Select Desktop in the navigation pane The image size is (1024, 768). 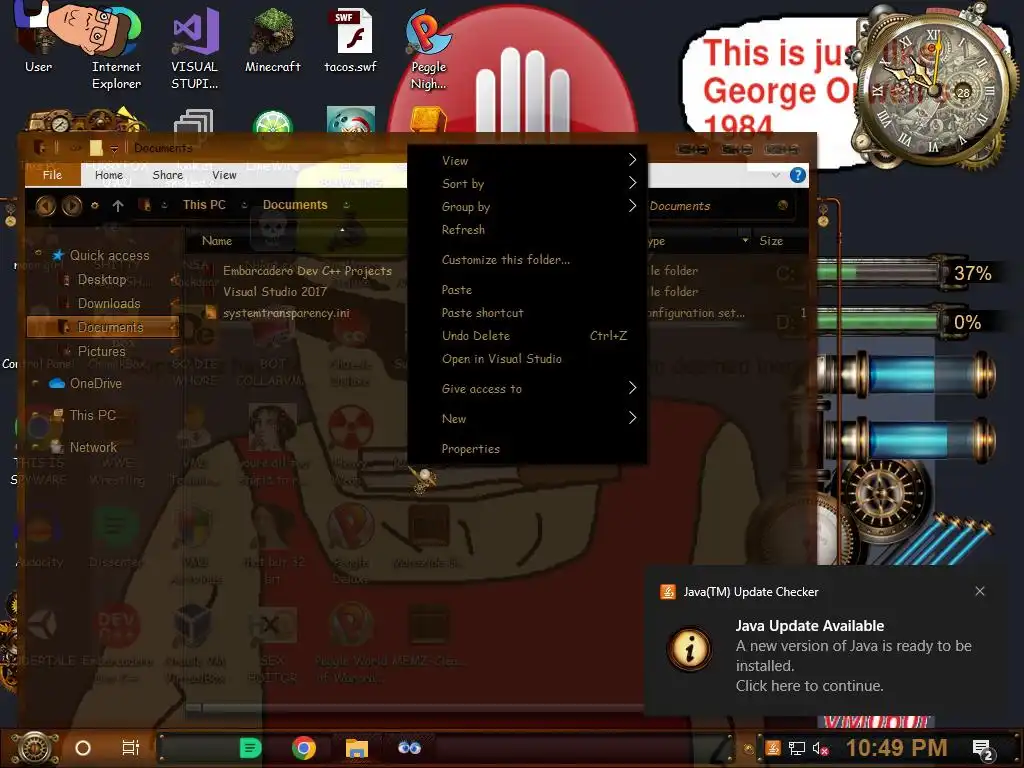pyautogui.click(x=102, y=280)
